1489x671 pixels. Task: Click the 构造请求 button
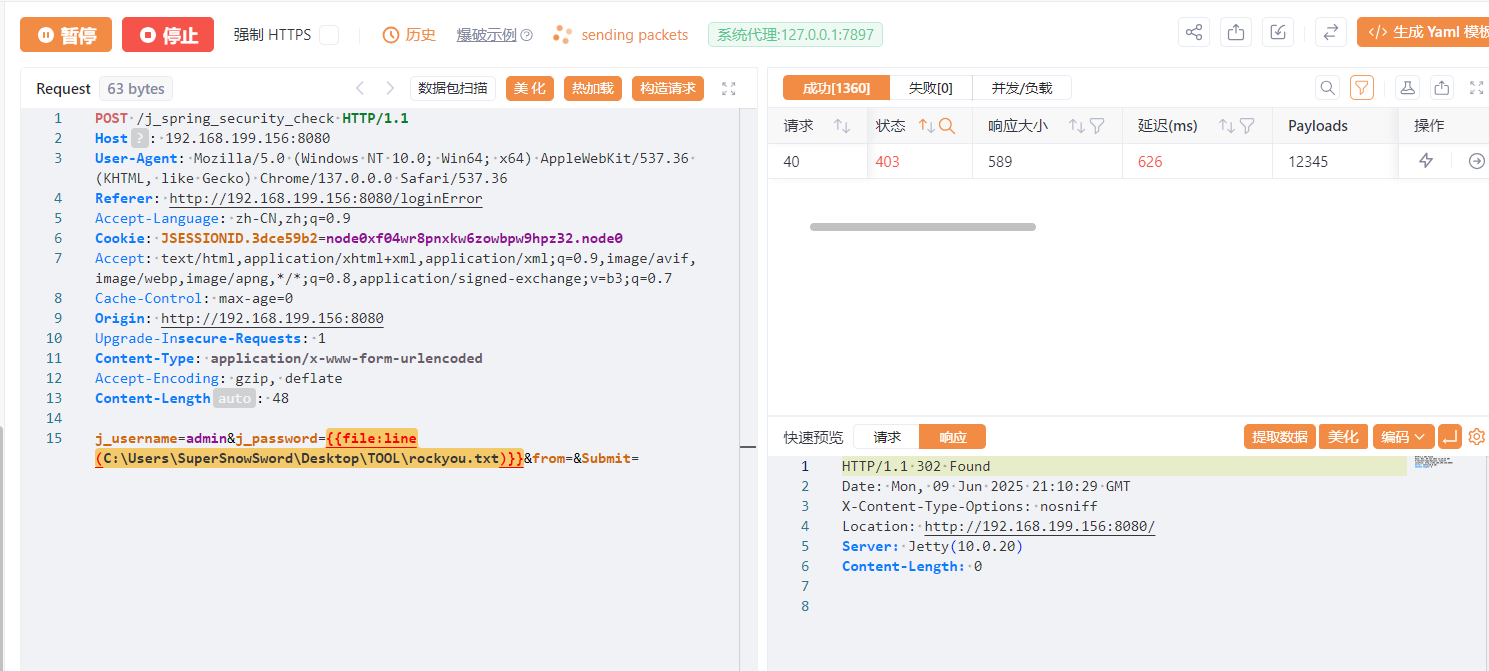[668, 88]
